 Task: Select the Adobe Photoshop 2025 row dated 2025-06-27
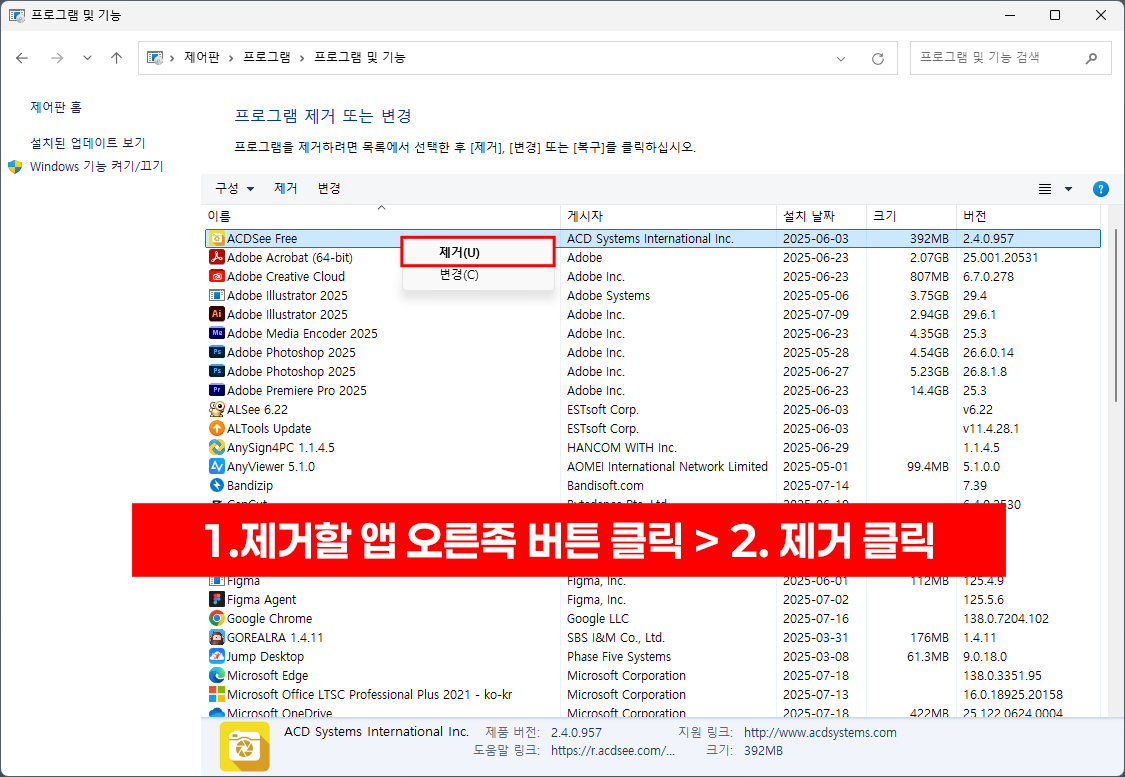[653, 371]
